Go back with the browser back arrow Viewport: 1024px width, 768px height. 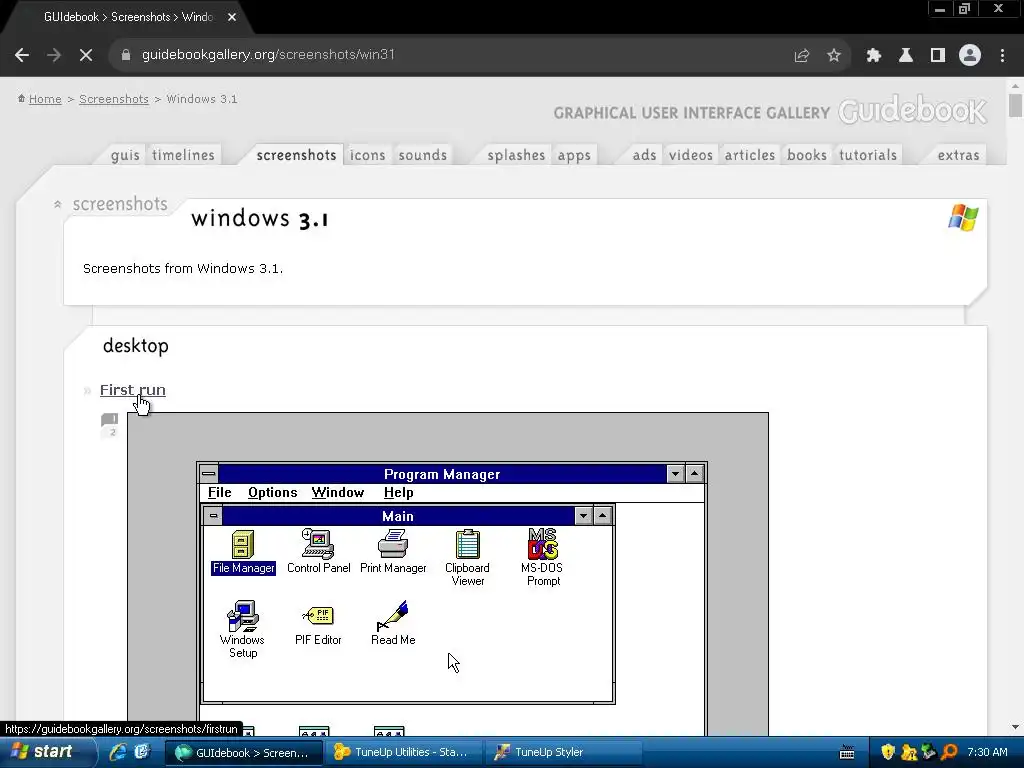pyautogui.click(x=22, y=55)
